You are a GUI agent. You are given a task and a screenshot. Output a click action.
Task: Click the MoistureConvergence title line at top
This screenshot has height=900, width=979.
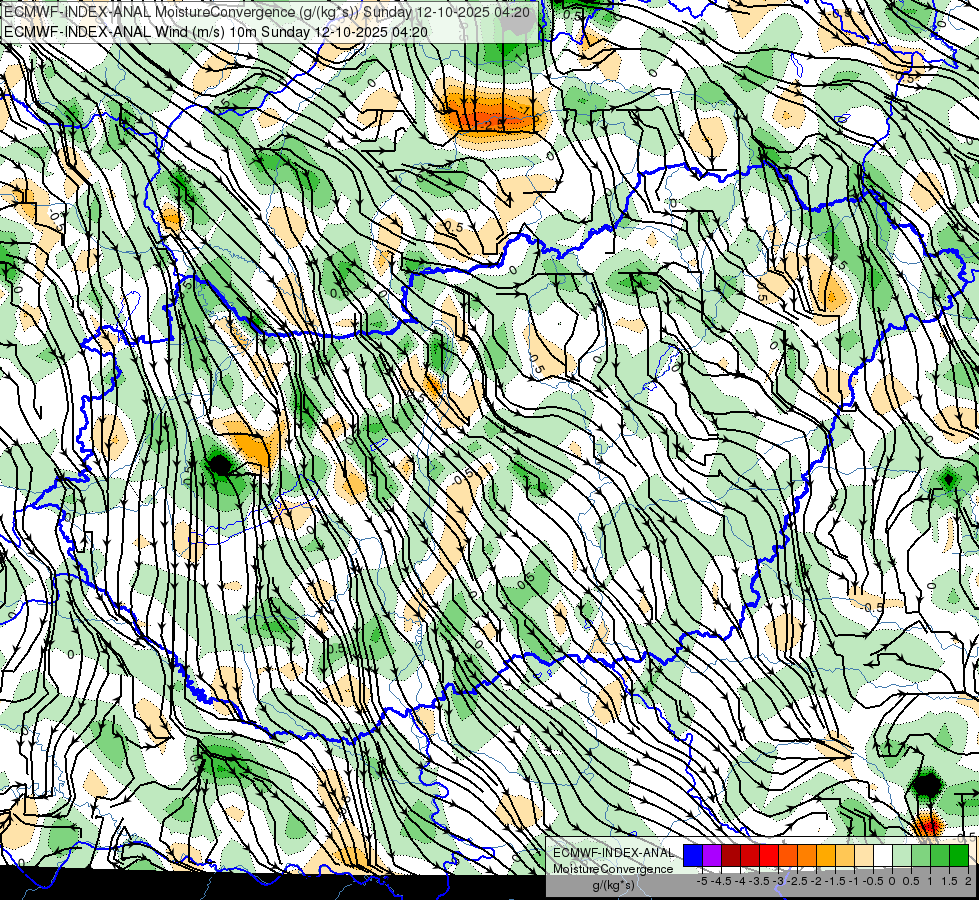click(x=267, y=12)
